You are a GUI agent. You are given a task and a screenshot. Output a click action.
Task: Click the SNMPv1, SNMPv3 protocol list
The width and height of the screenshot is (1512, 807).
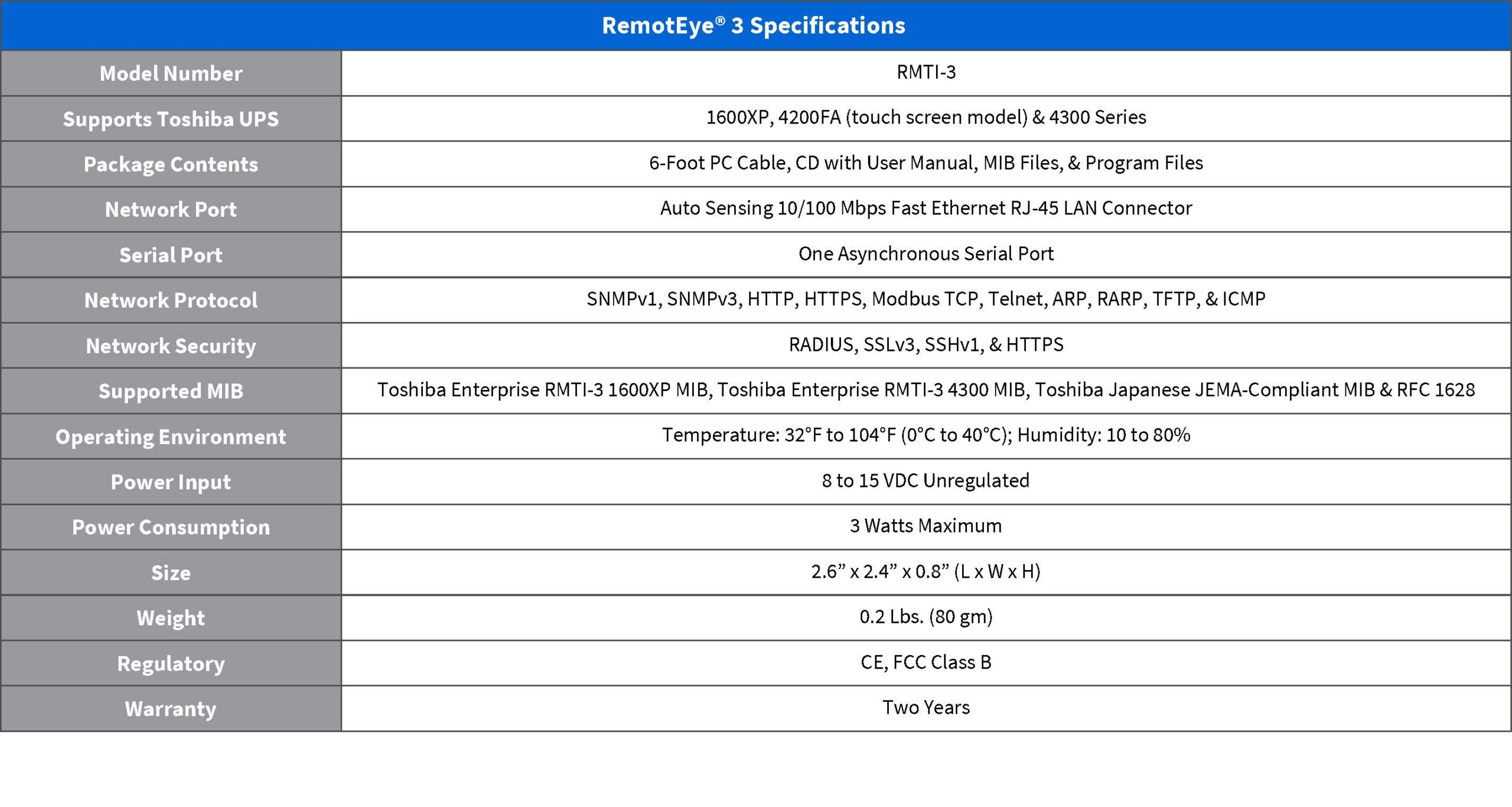tap(926, 299)
